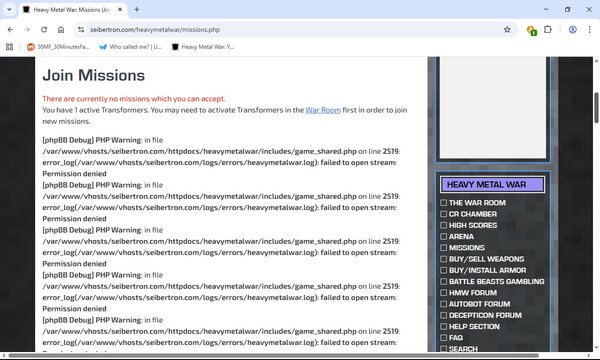Click the address bar URL
Image resolution: width=600 pixels, height=360 pixels.
pos(155,29)
